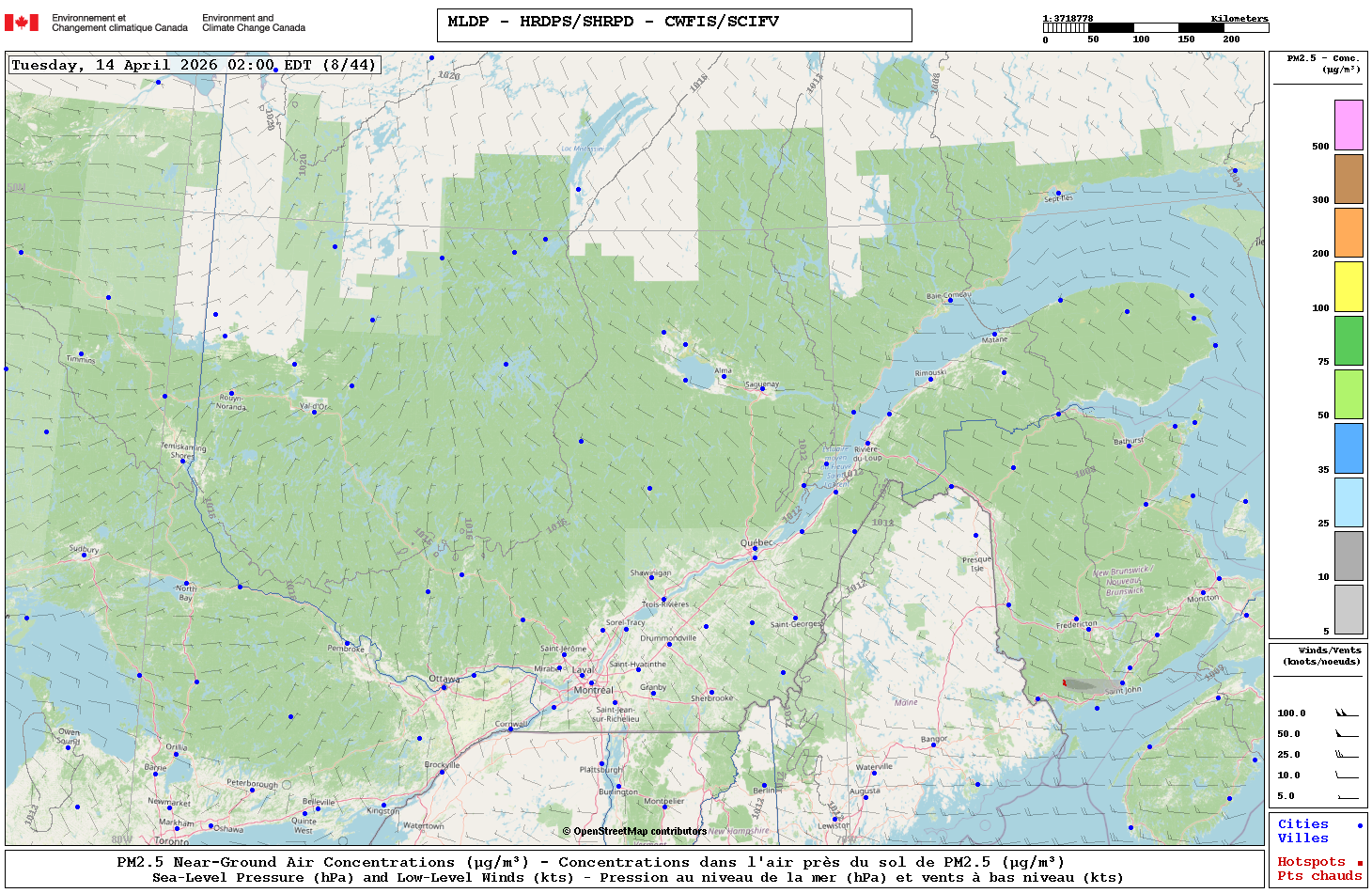Select the yellow PM2.5 legend swatch
Image resolution: width=1372 pixels, height=893 pixels.
[1349, 287]
